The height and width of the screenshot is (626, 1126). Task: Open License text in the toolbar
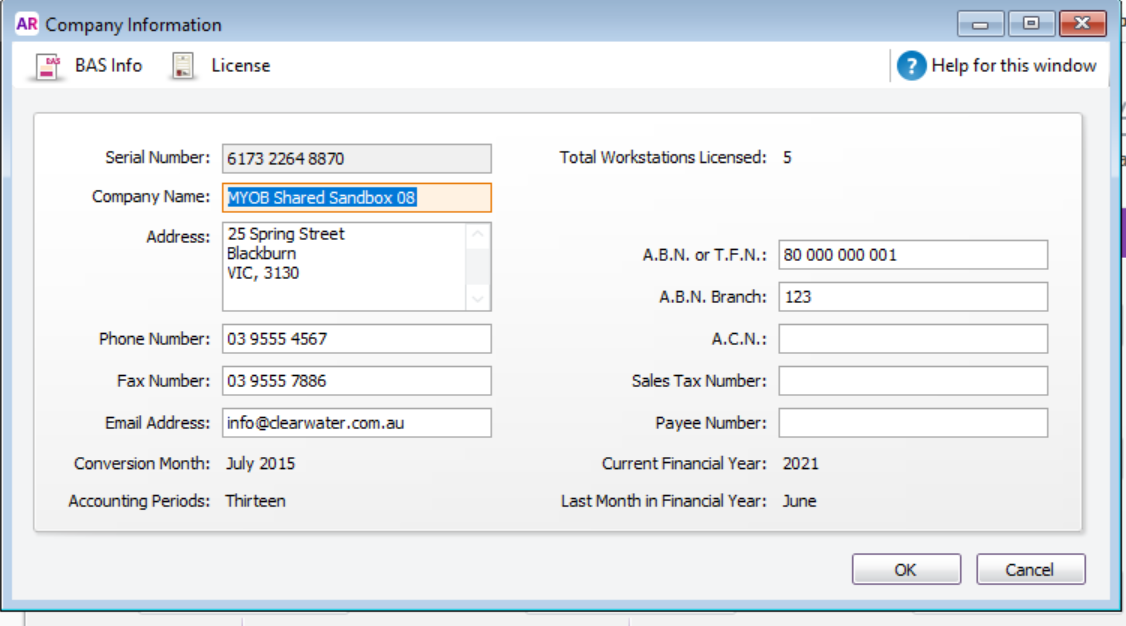click(x=241, y=65)
